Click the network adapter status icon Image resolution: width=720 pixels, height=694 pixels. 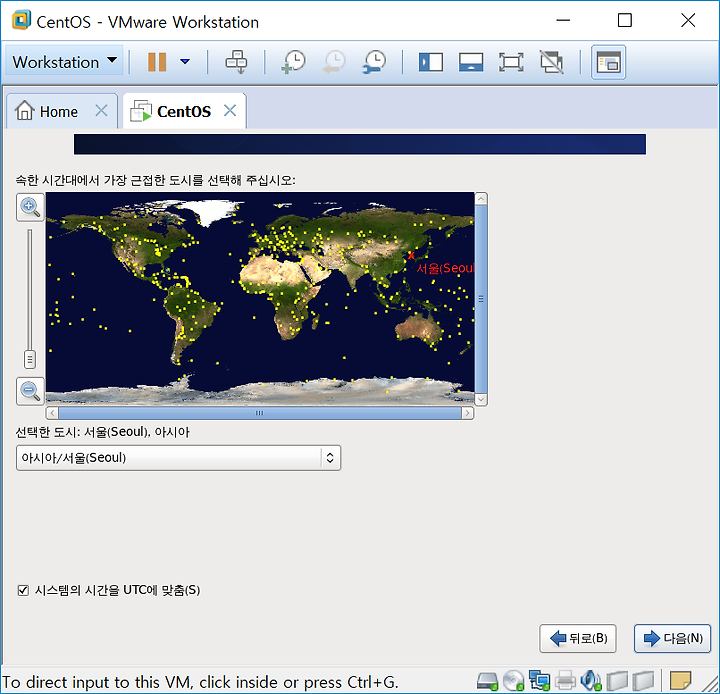tap(539, 681)
